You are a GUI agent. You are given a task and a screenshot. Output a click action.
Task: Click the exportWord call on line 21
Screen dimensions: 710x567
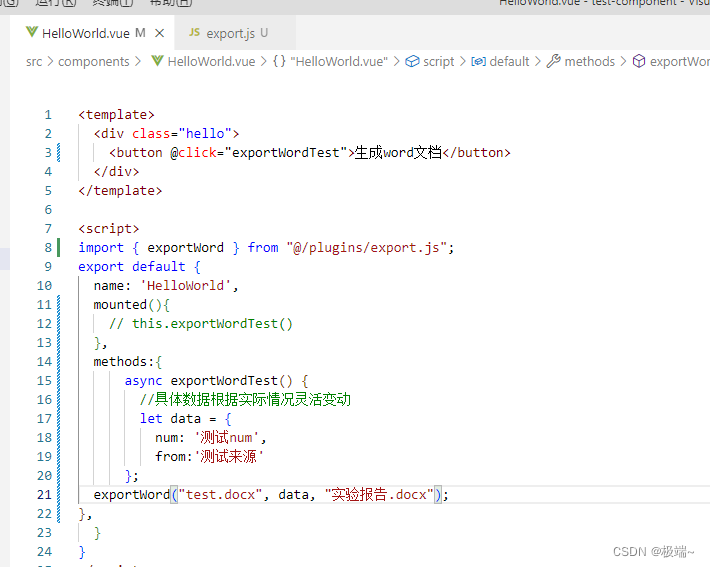[x=132, y=495]
